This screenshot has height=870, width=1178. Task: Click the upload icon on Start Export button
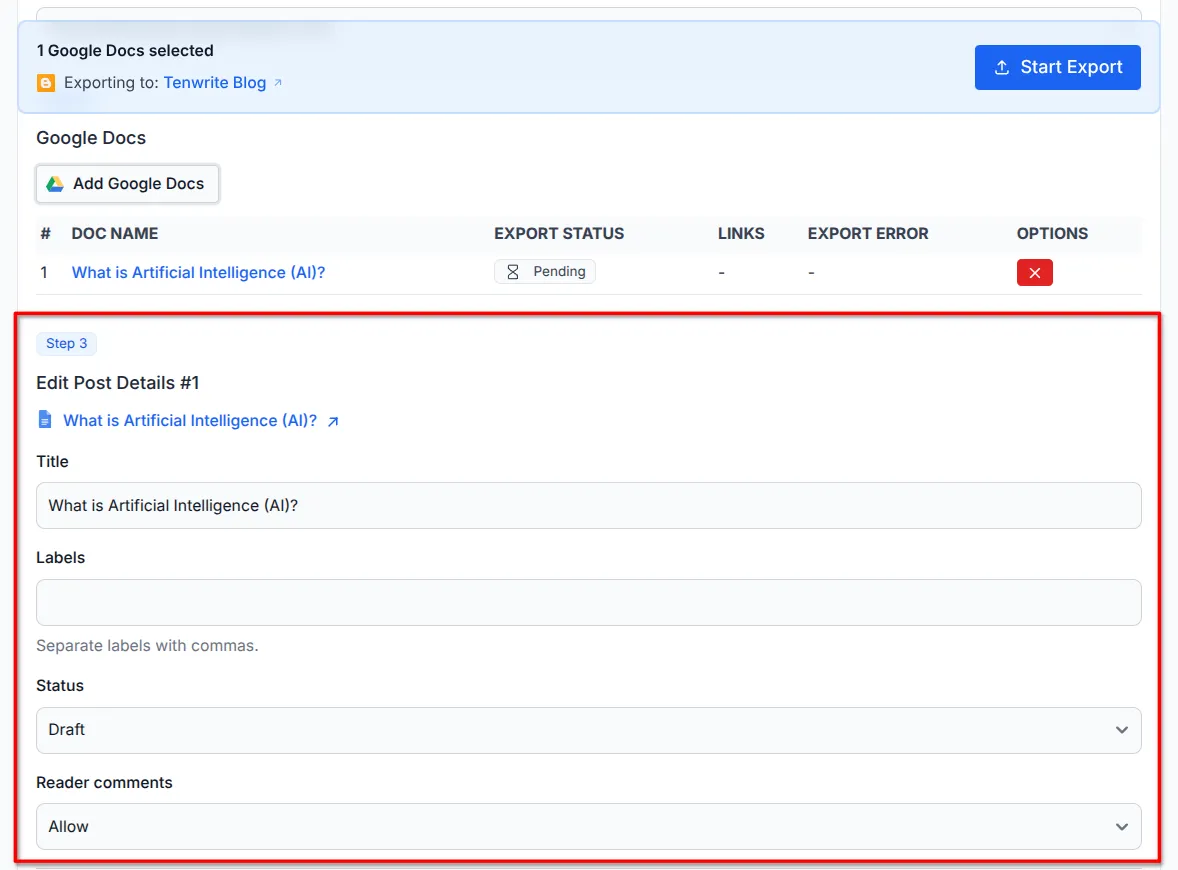[1002, 66]
